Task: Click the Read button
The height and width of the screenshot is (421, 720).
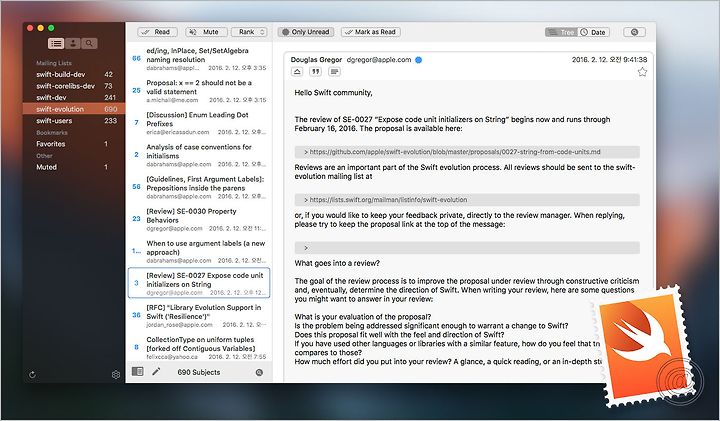Action: [157, 32]
